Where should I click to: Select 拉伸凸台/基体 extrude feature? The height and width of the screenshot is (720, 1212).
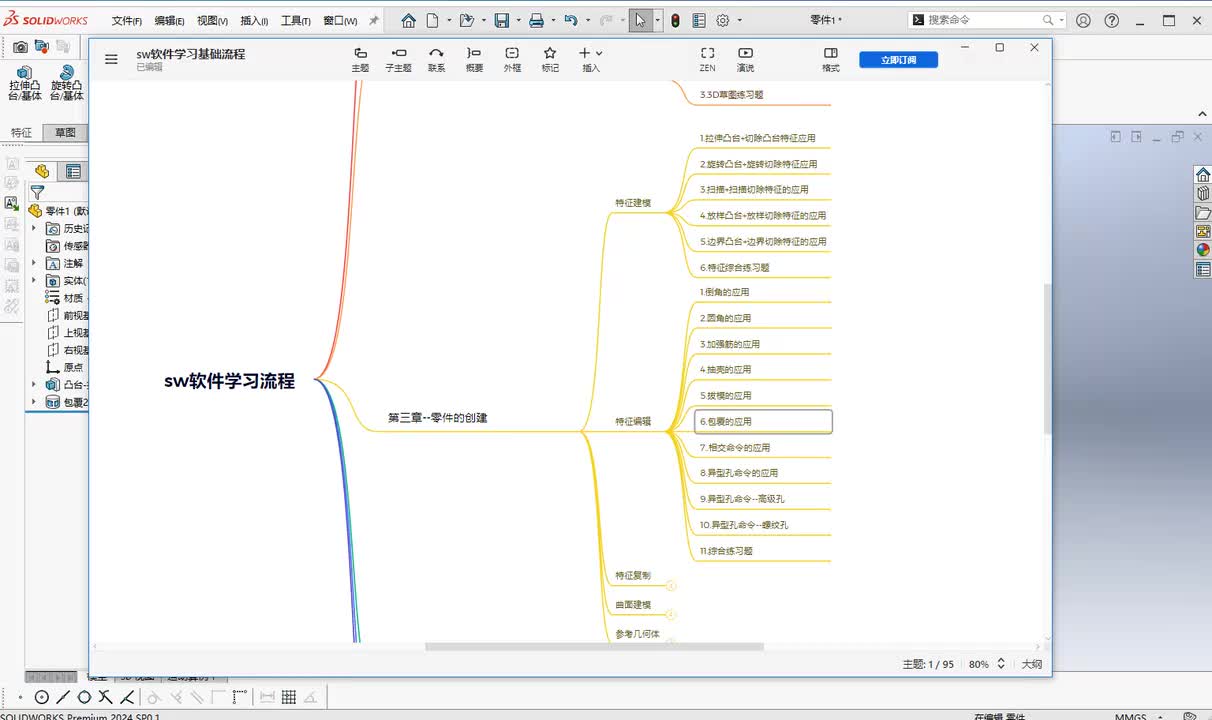click(x=25, y=83)
